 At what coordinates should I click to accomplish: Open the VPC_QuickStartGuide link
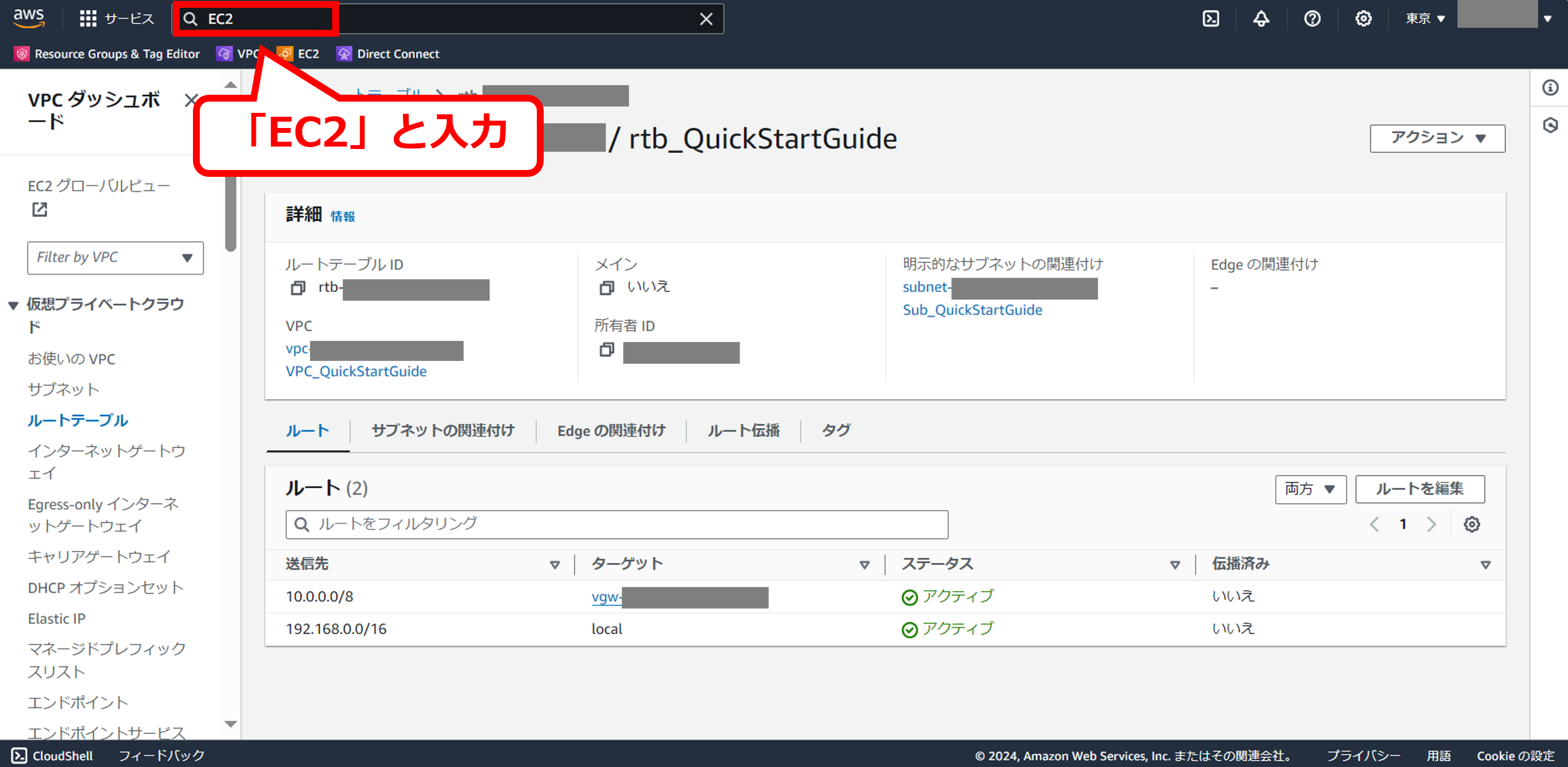pyautogui.click(x=356, y=371)
